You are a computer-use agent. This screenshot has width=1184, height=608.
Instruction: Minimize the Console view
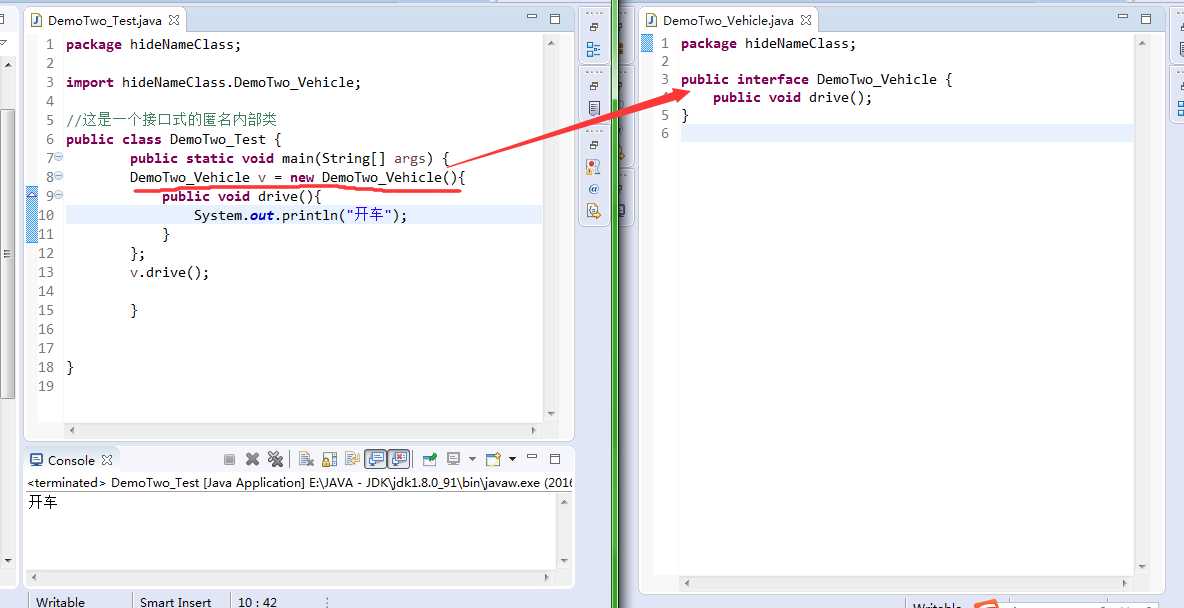point(532,458)
